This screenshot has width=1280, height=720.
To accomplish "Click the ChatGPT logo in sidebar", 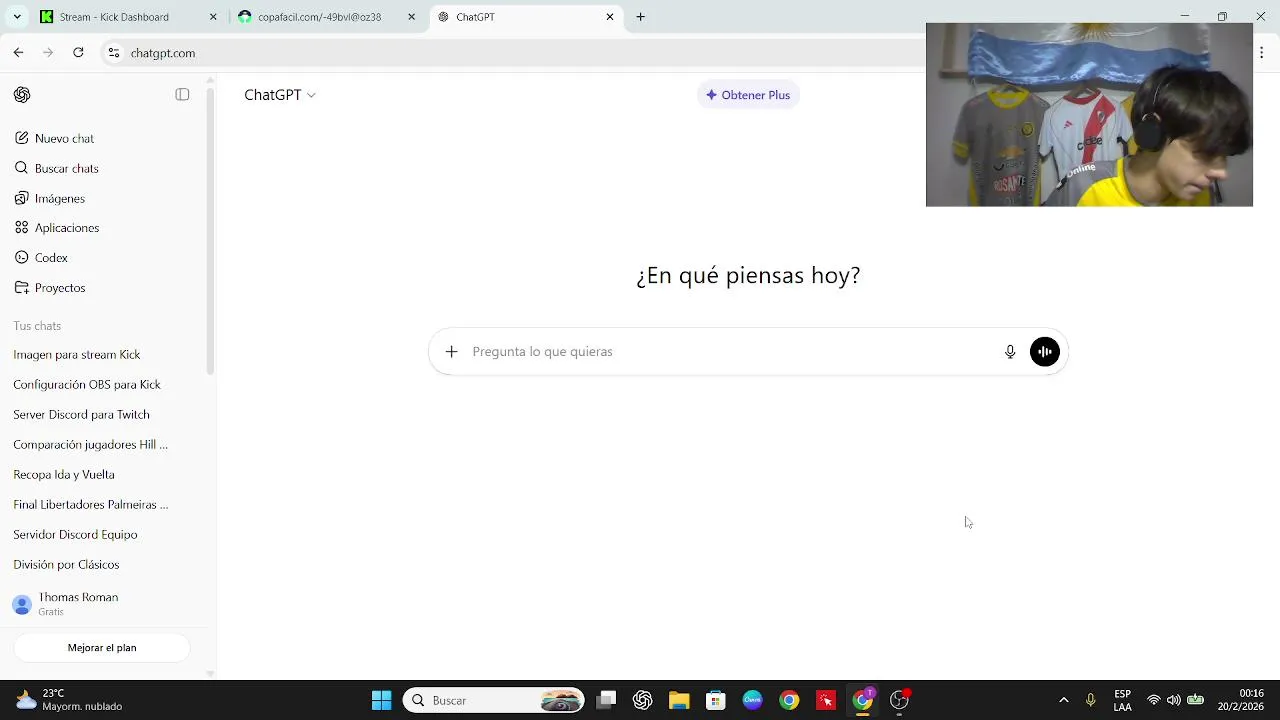I will tap(22, 95).
